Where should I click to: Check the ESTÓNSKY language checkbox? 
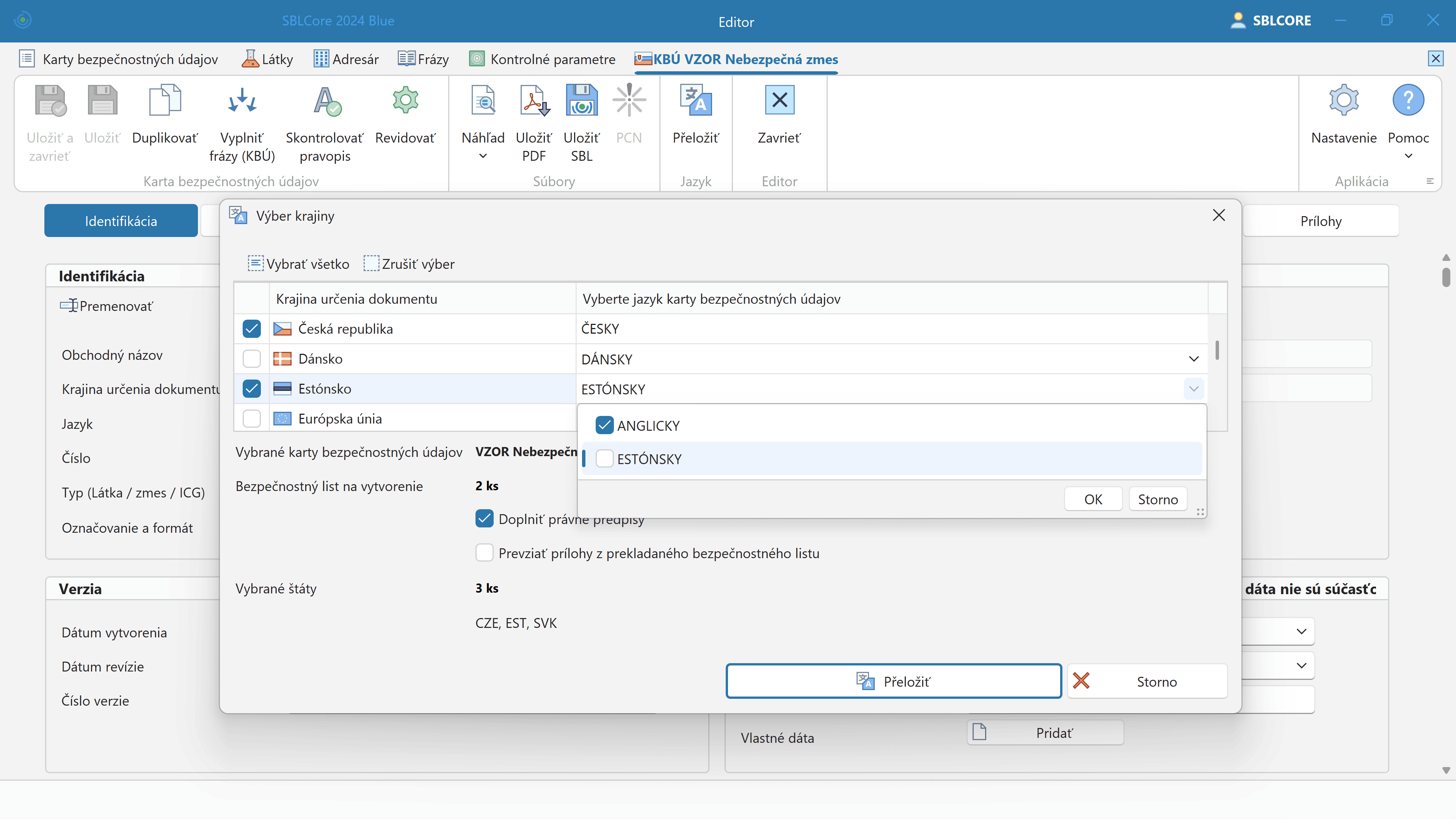click(x=604, y=458)
